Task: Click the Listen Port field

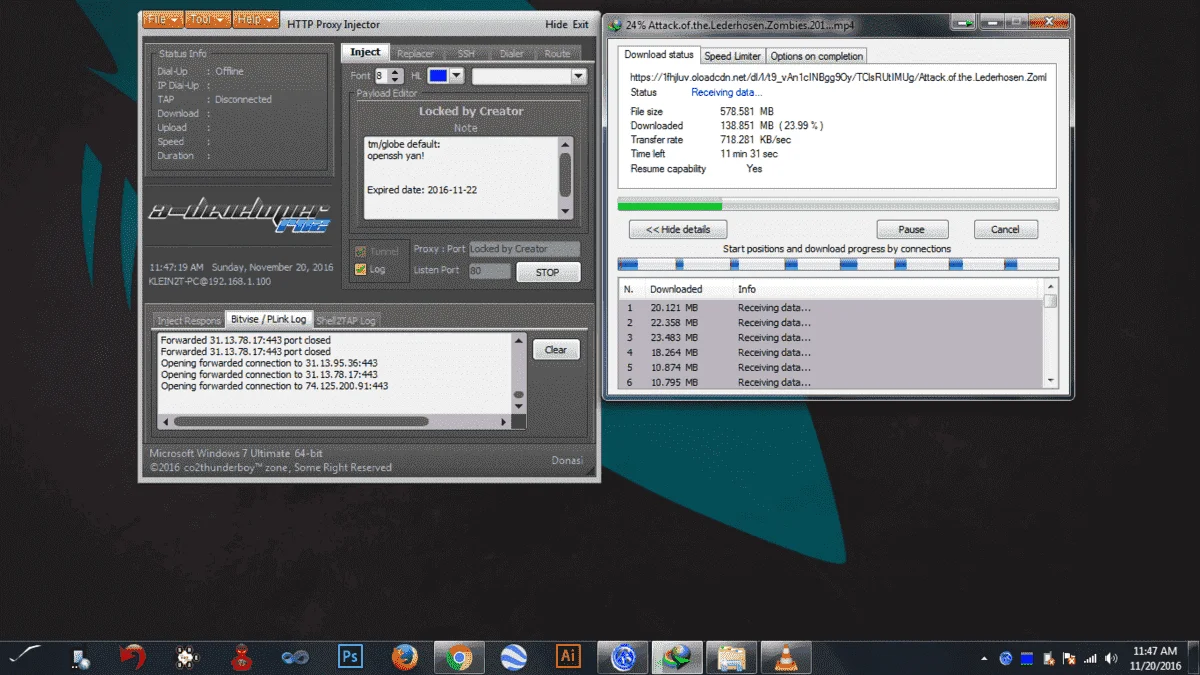Action: (x=489, y=271)
